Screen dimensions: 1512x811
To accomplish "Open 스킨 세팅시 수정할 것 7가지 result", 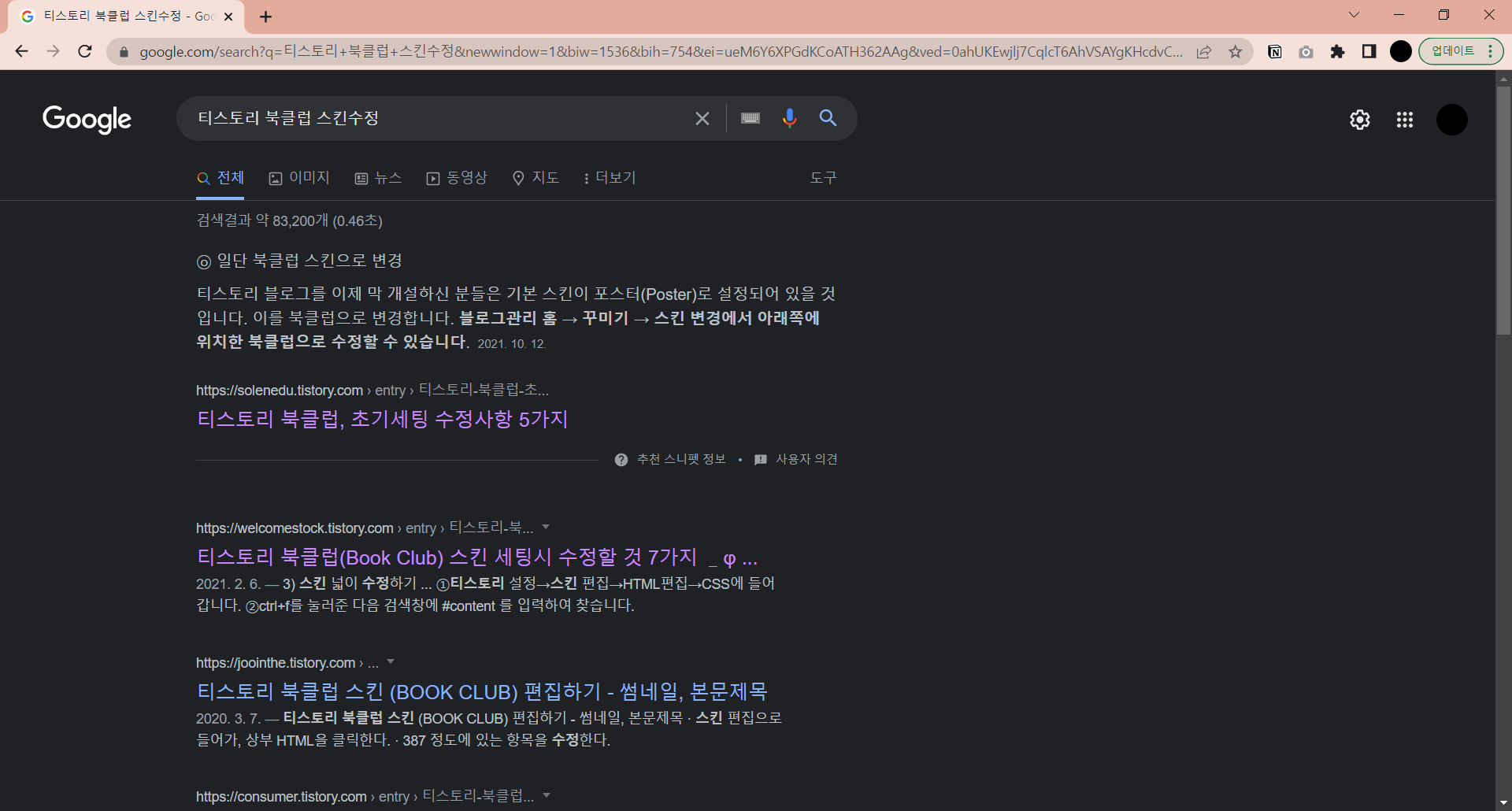I will click(x=477, y=557).
